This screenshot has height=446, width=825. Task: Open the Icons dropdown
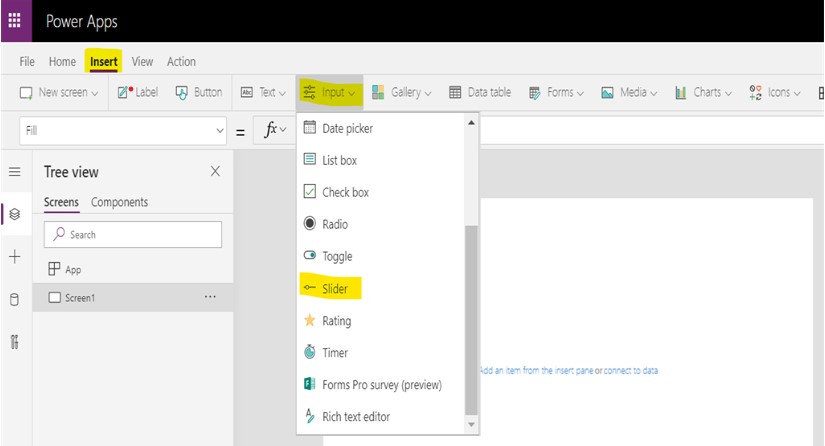pyautogui.click(x=775, y=93)
